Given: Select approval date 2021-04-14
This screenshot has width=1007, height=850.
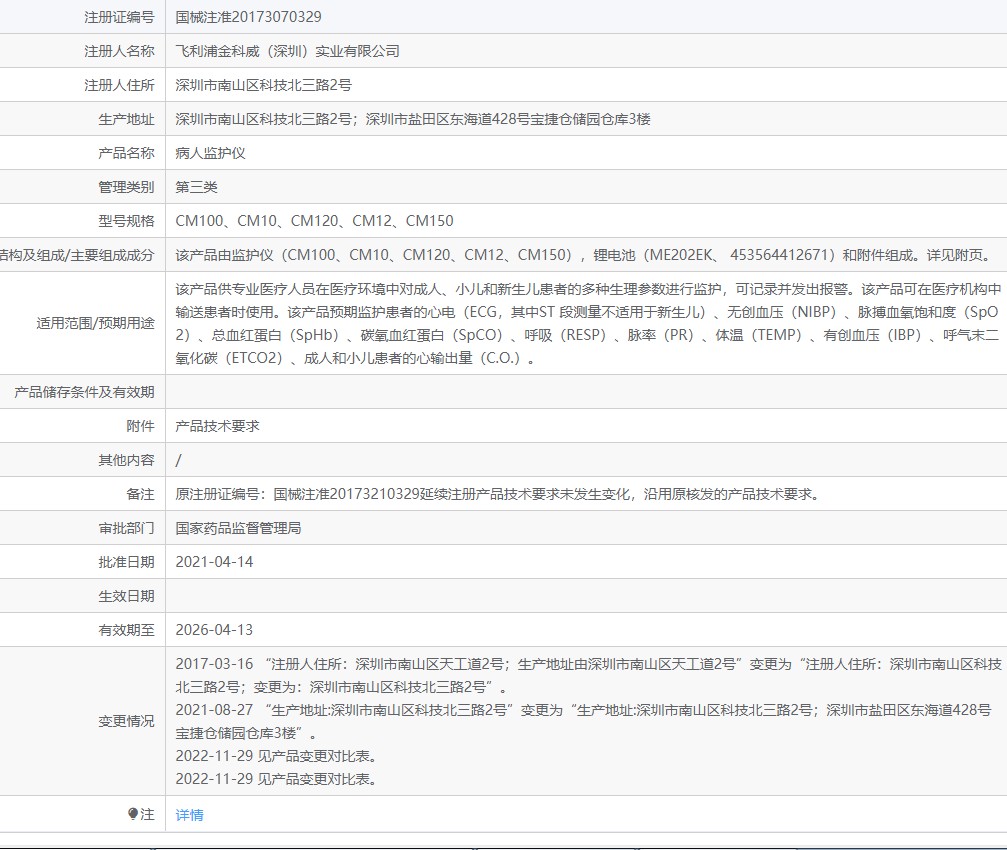Looking at the screenshot, I should point(215,562).
